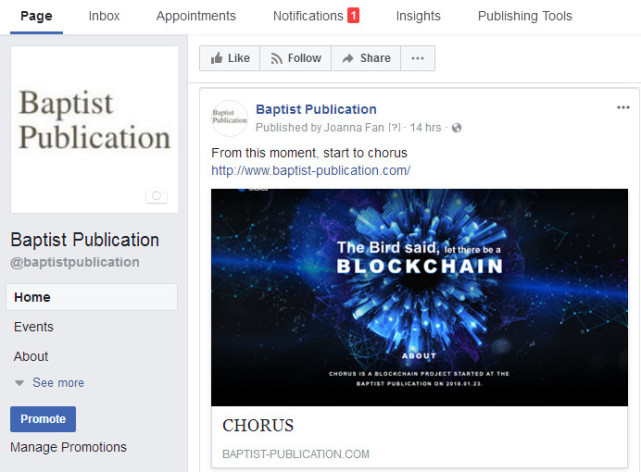This screenshot has height=472, width=641.
Task: Select Home in the sidebar
Action: click(92, 297)
